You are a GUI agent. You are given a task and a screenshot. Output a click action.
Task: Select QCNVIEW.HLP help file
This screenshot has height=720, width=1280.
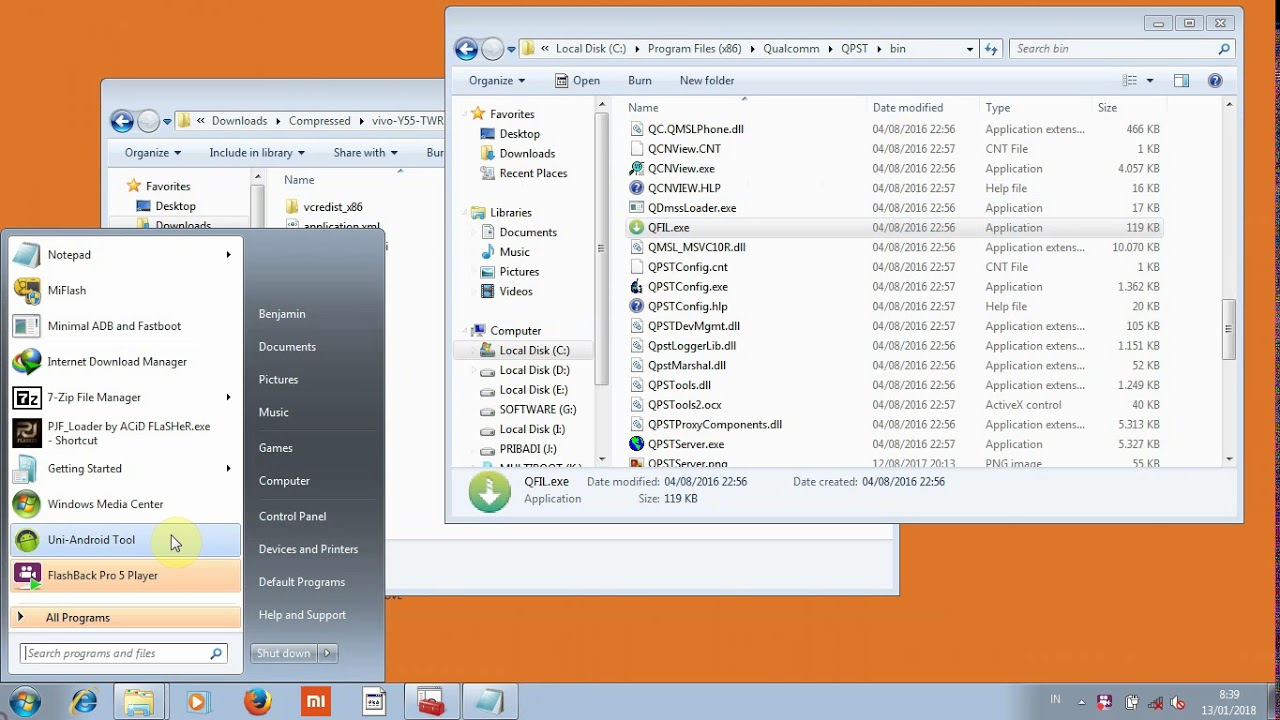pos(684,188)
